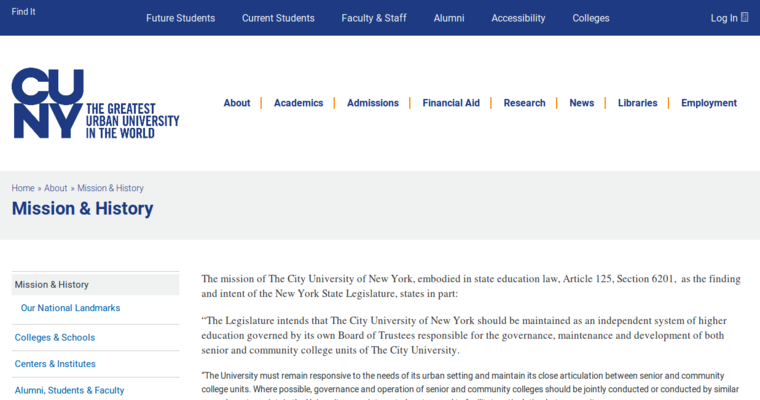
Task: Select Current Students in top bar
Action: pos(278,18)
